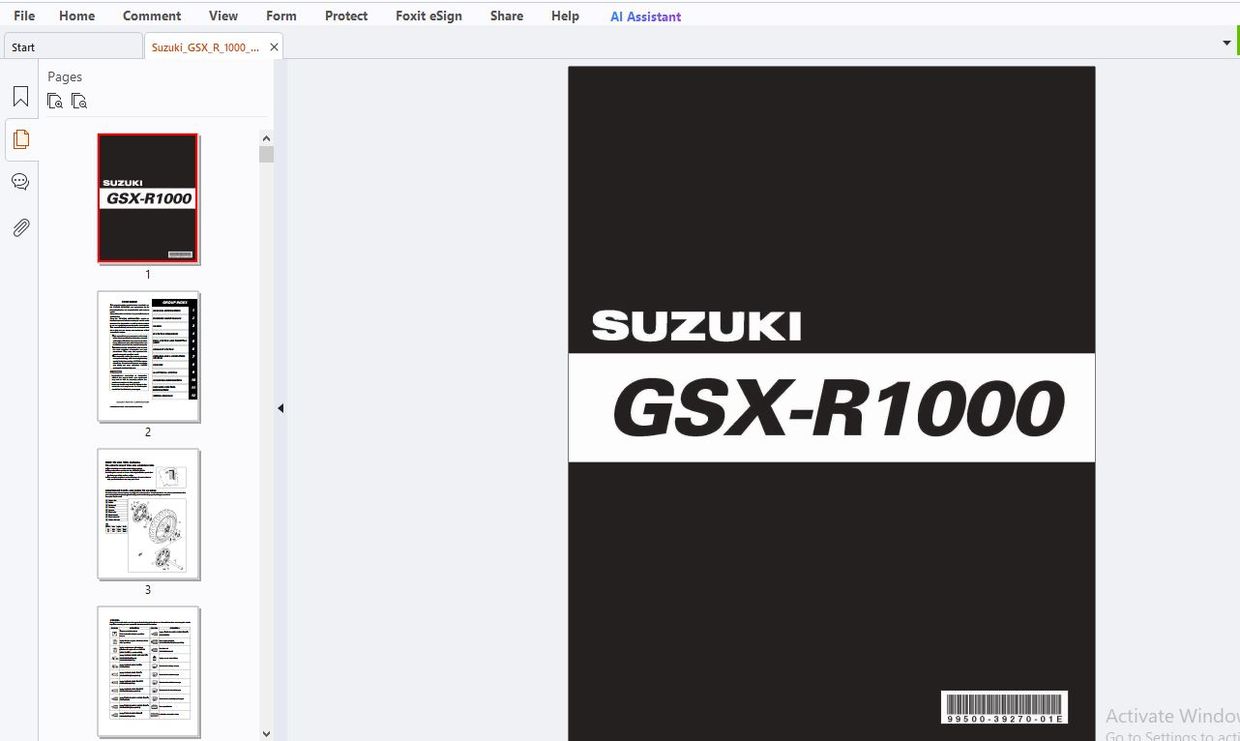
Task: Open the Attachments panel in the sidebar
Action: coord(20,227)
